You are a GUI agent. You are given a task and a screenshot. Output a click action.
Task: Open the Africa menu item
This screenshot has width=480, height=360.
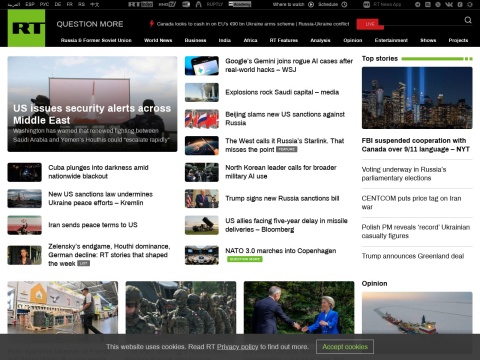250,40
